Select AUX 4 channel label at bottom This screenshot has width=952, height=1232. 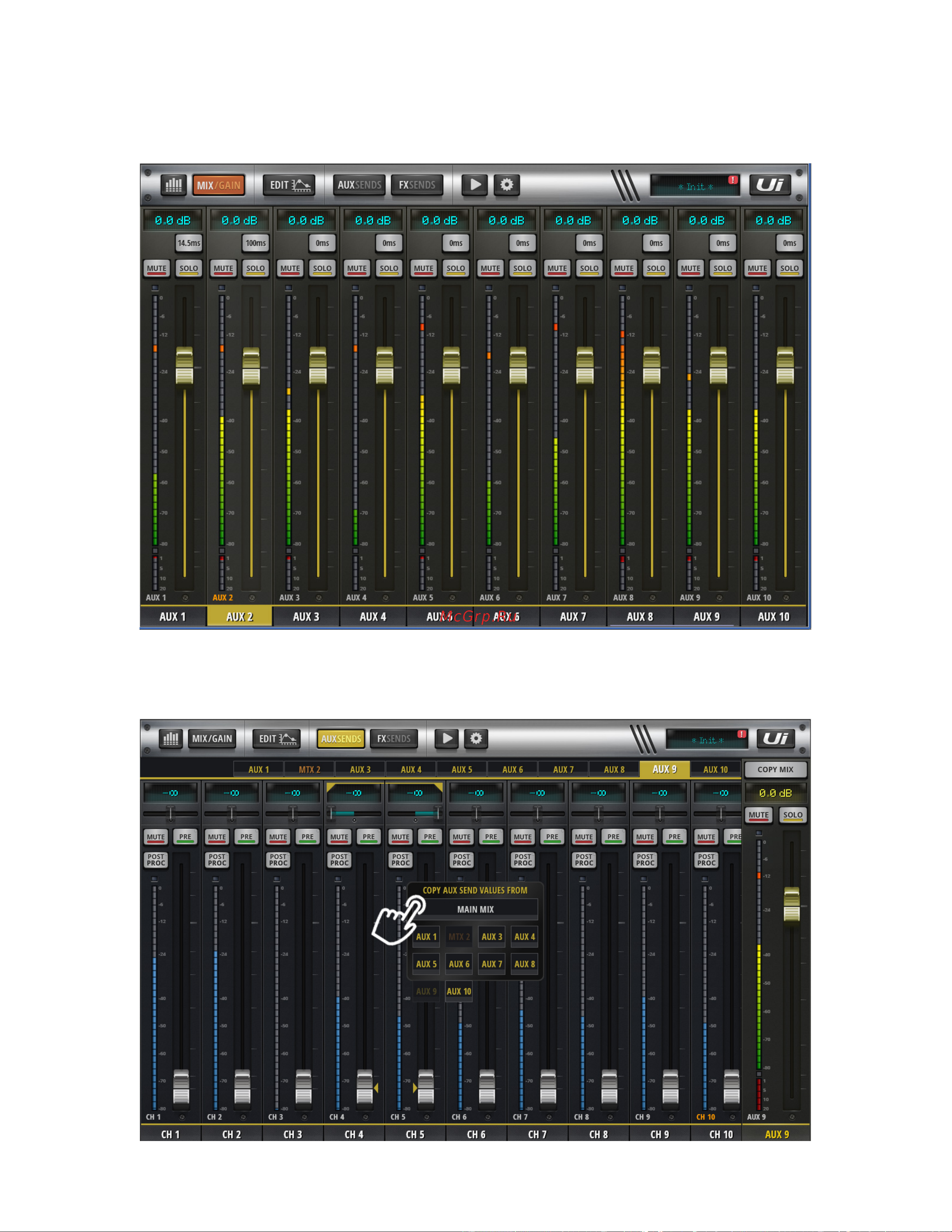coord(373,617)
